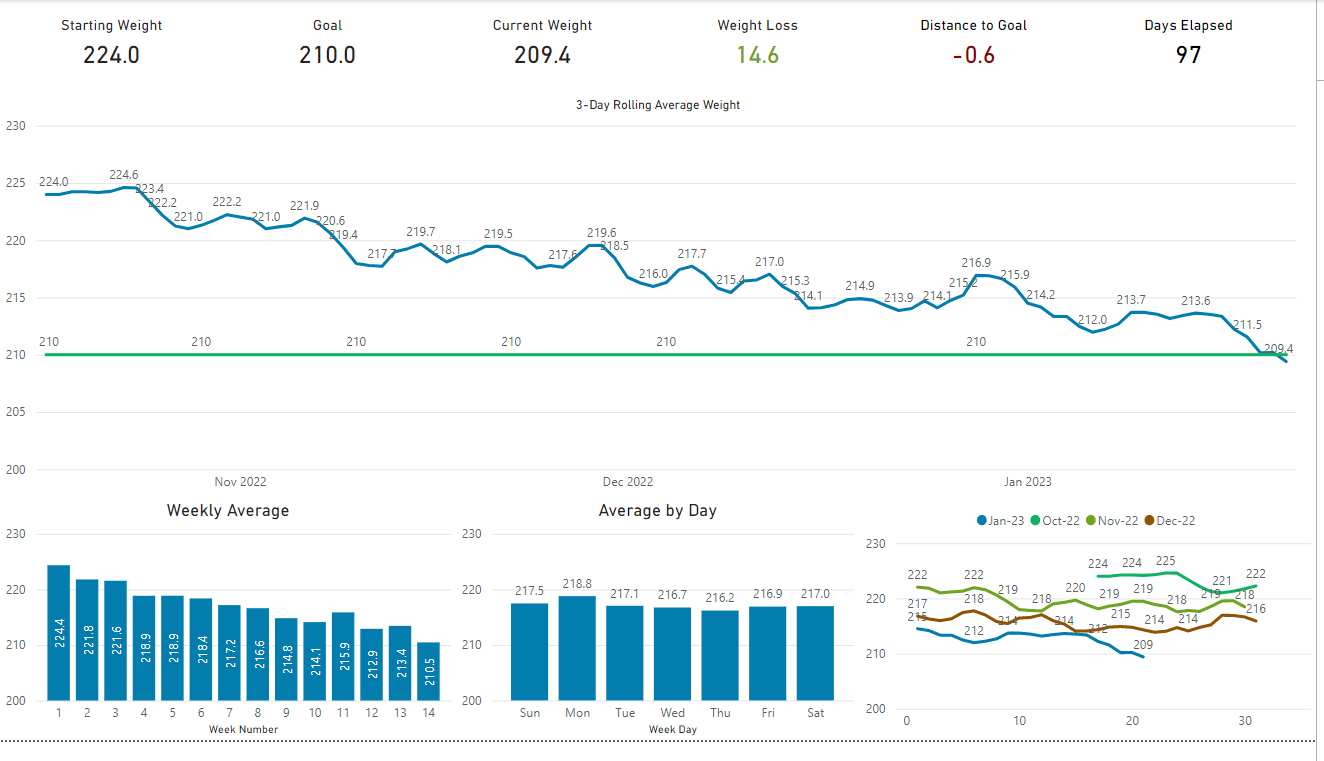Select the Thursday bar in Average by Day
1324x761 pixels.
point(720,655)
